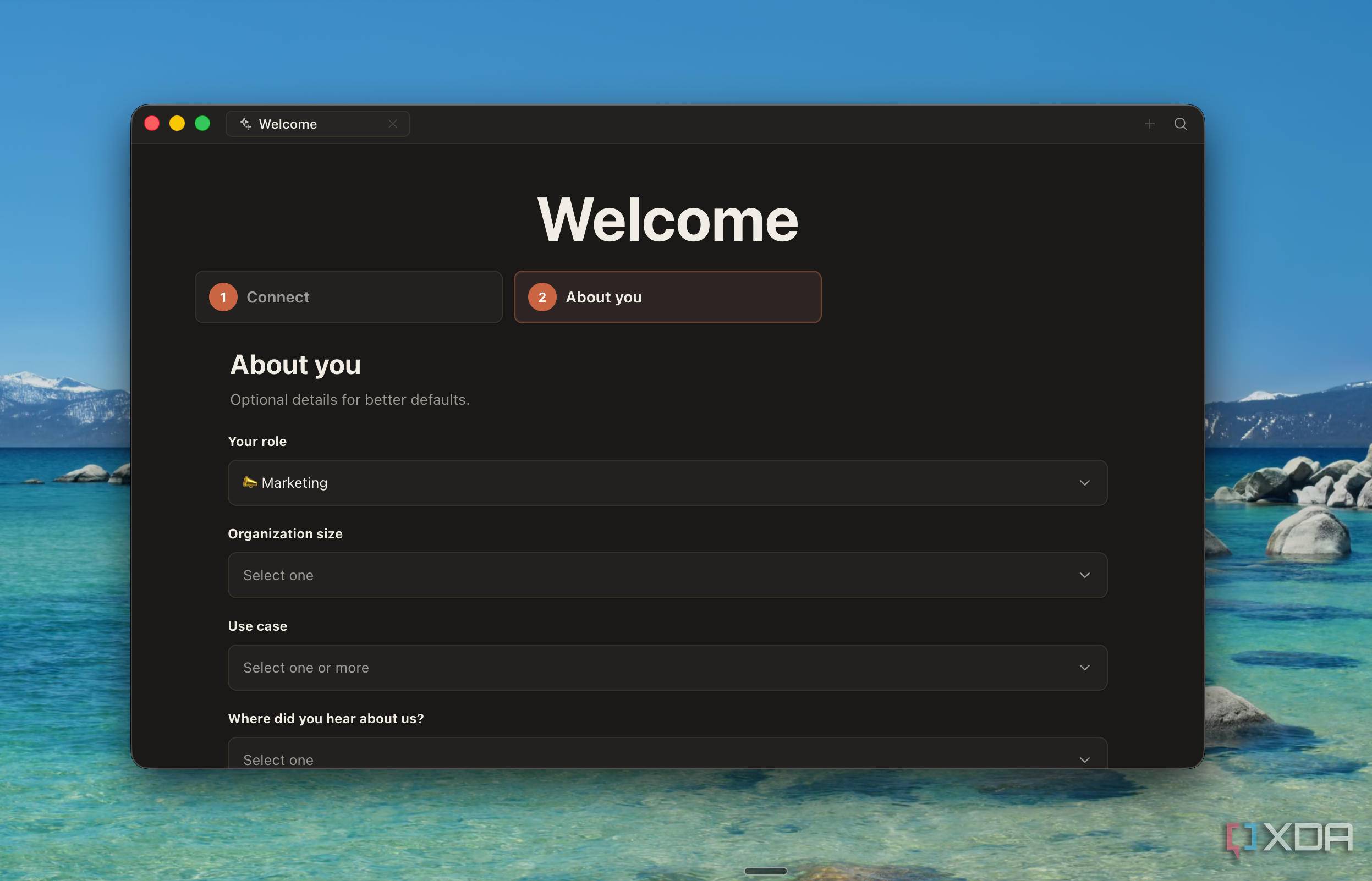Screen dimensions: 1372x881
Task: Click the 'Where did you hear about us?' label
Action: (326, 719)
